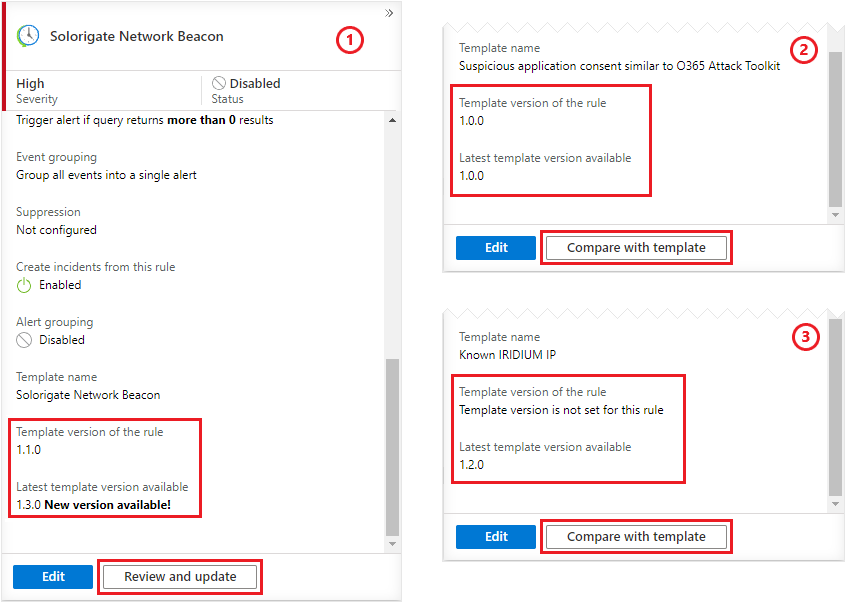The image size is (846, 603).
Task: Click the Suppression 'Not configured' value
Action: [56, 230]
